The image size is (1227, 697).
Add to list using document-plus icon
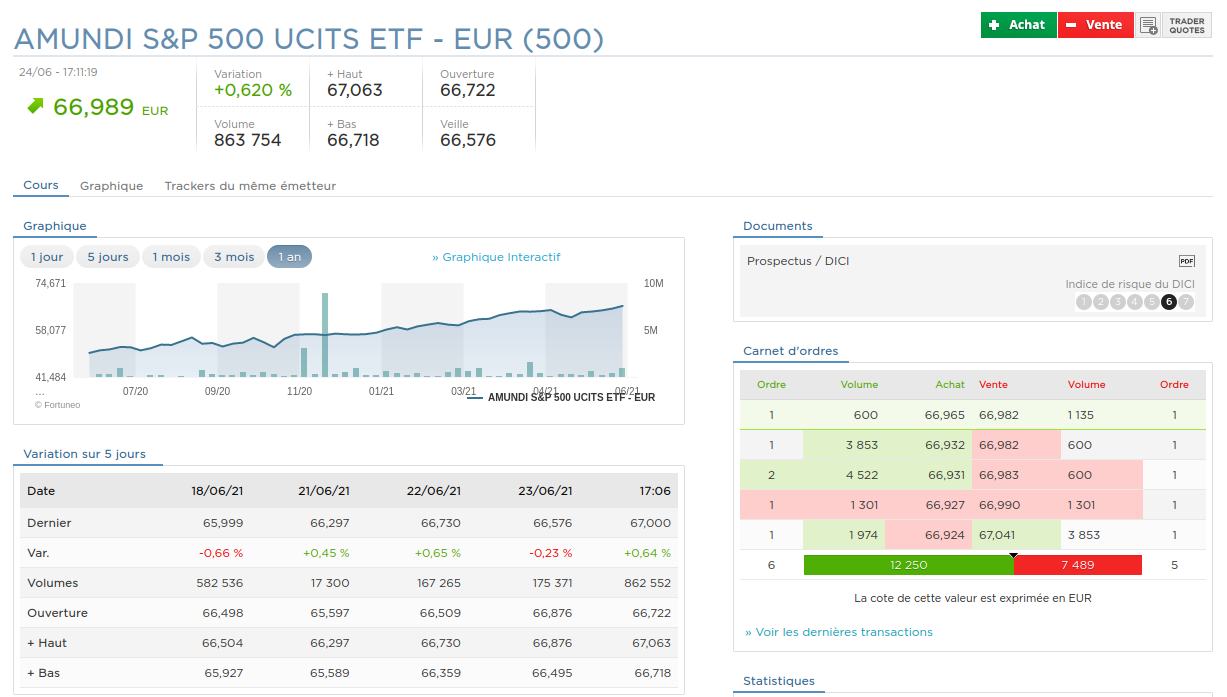tap(1148, 25)
